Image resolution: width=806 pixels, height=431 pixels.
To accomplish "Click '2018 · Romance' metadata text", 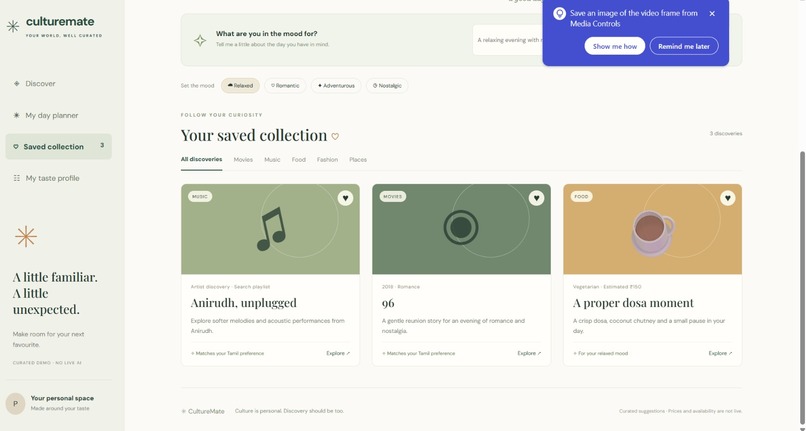I will click(x=401, y=286).
